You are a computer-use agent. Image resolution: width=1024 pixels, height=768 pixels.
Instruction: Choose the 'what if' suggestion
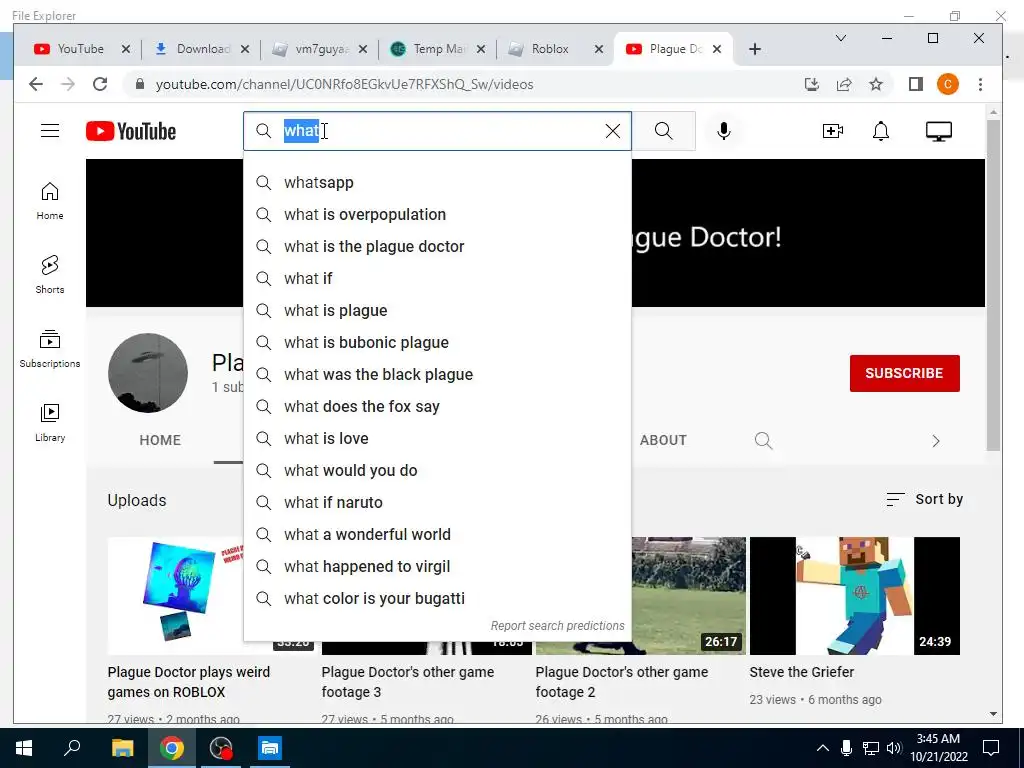437,278
